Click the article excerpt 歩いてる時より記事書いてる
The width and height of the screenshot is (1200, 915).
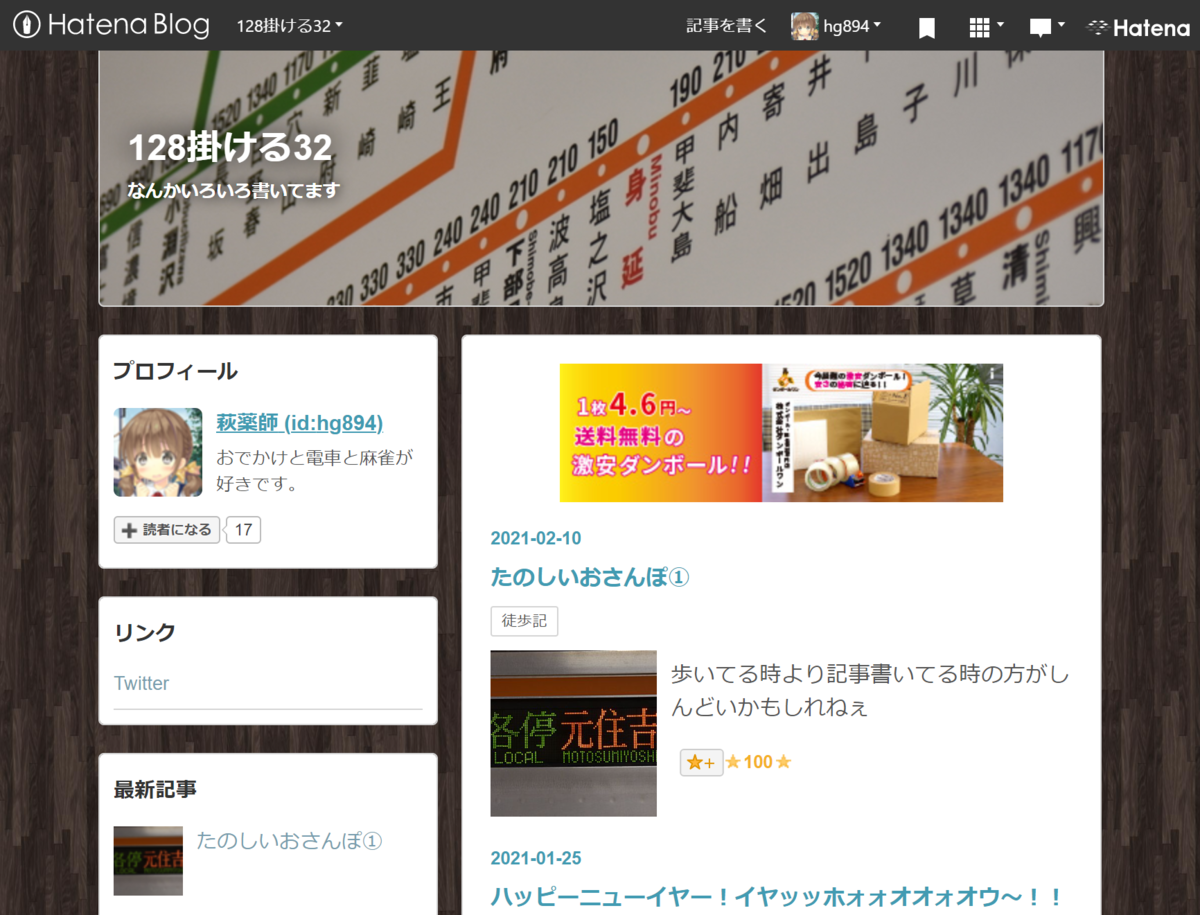point(869,690)
